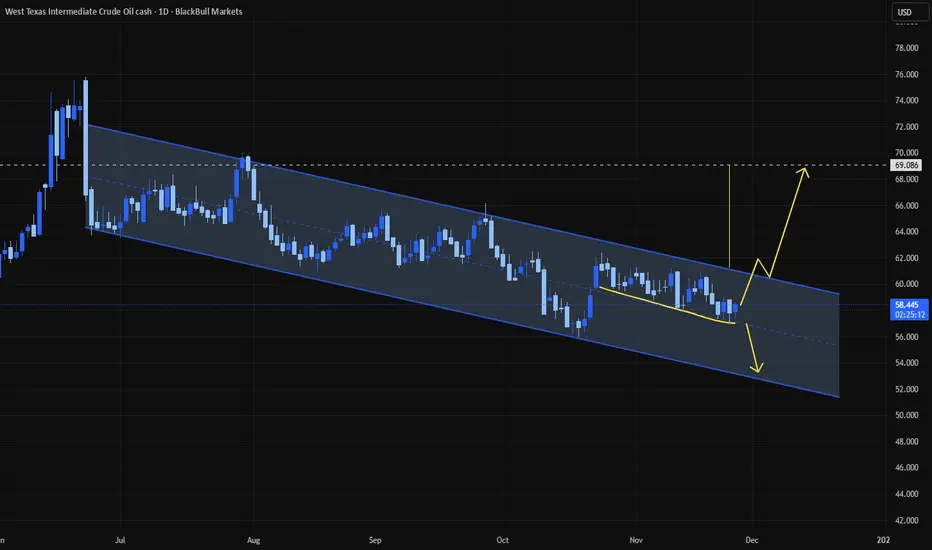Click the 78.000 price axis label
Screen dimensions: 932x550
906,48
